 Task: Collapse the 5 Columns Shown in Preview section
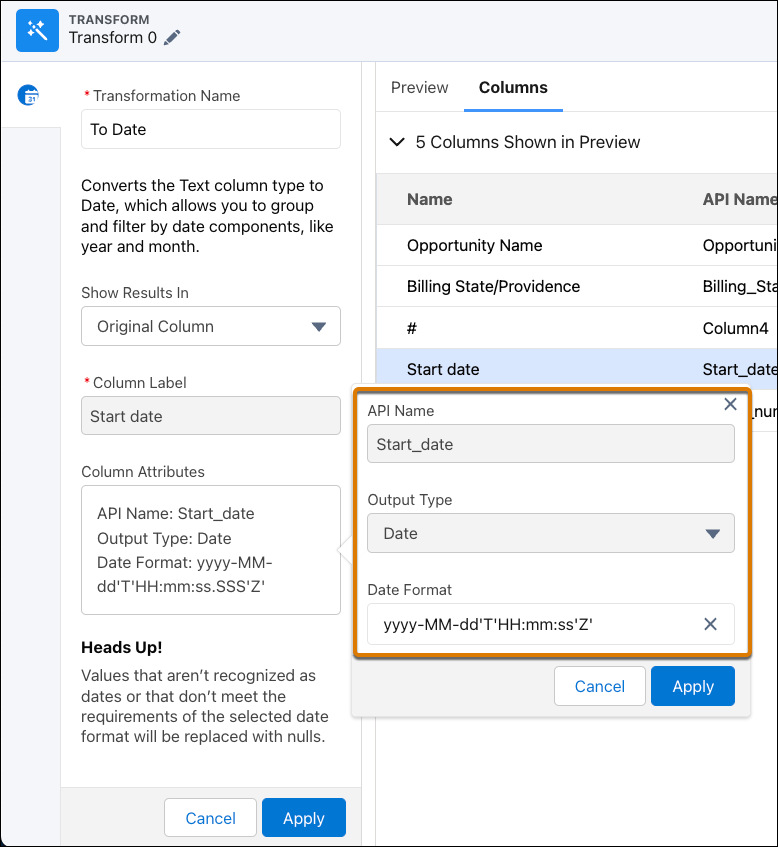click(397, 142)
